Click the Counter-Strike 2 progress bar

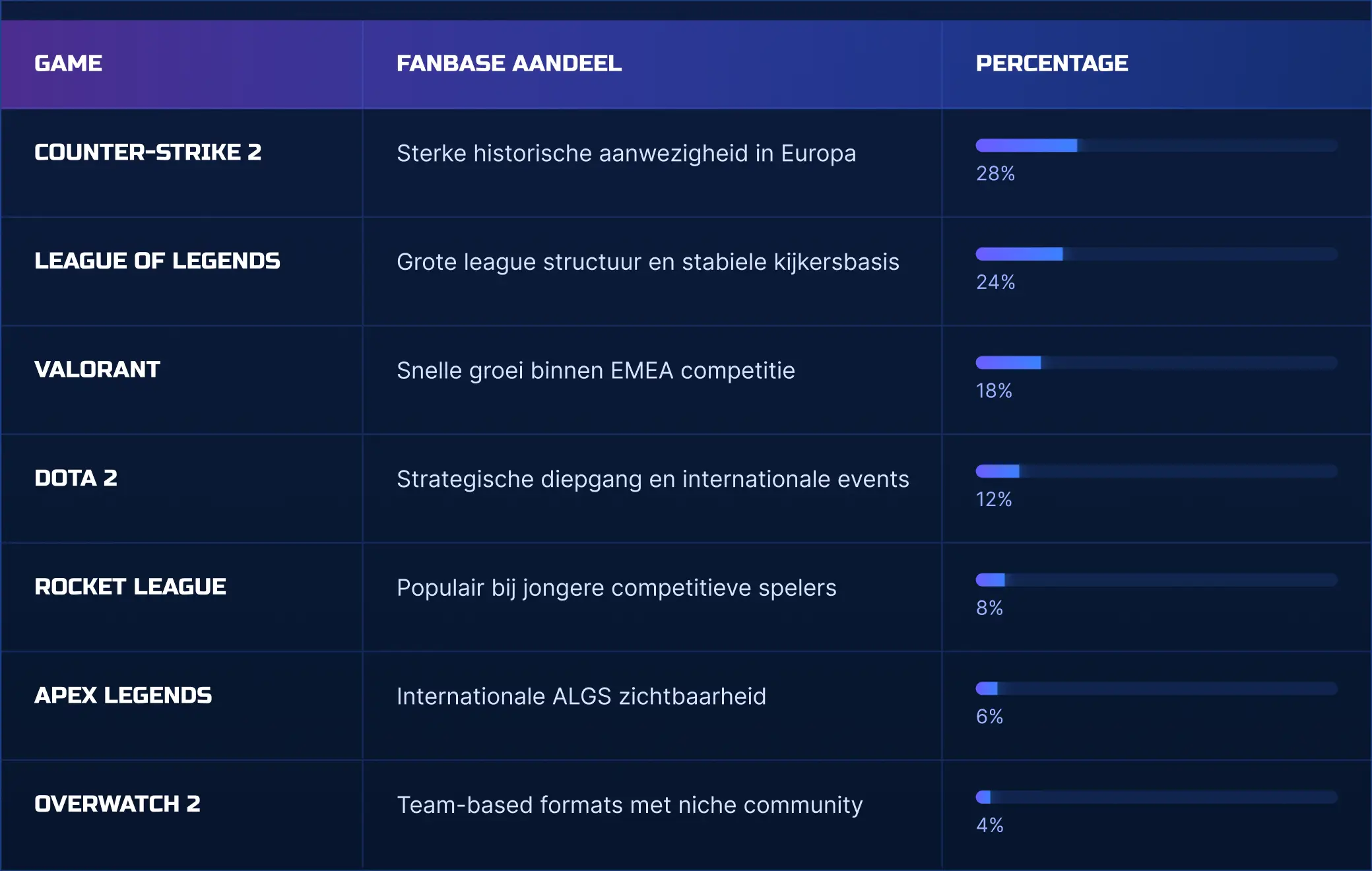click(x=1156, y=146)
